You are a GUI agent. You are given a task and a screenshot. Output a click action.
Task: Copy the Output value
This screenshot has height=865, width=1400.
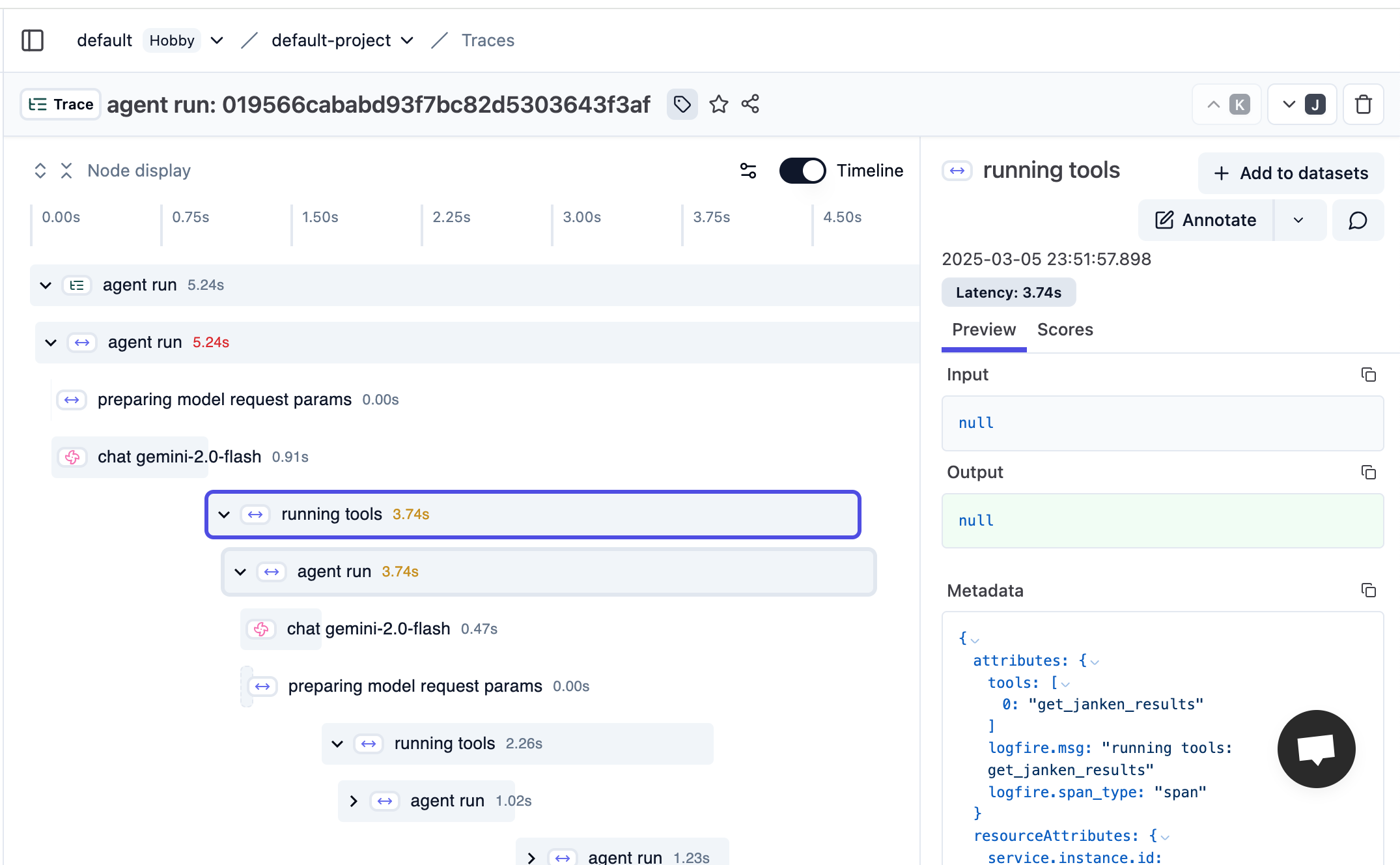pyautogui.click(x=1368, y=472)
